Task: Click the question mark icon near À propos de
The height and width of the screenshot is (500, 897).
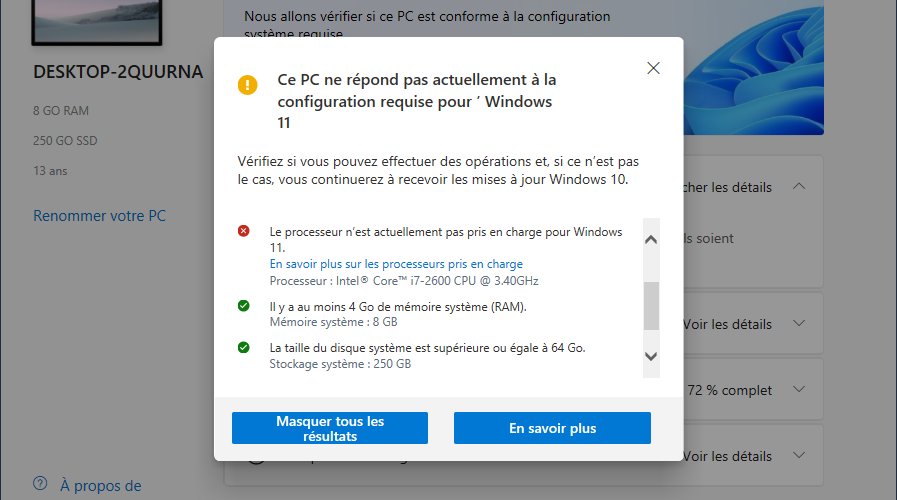Action: pyautogui.click(x=40, y=483)
